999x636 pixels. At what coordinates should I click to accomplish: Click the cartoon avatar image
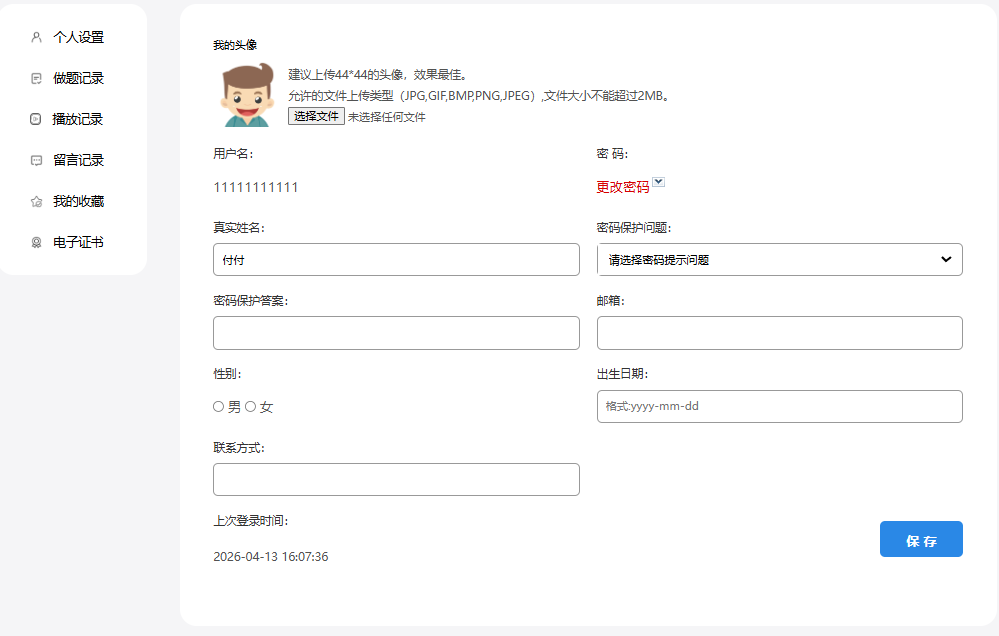(247, 95)
